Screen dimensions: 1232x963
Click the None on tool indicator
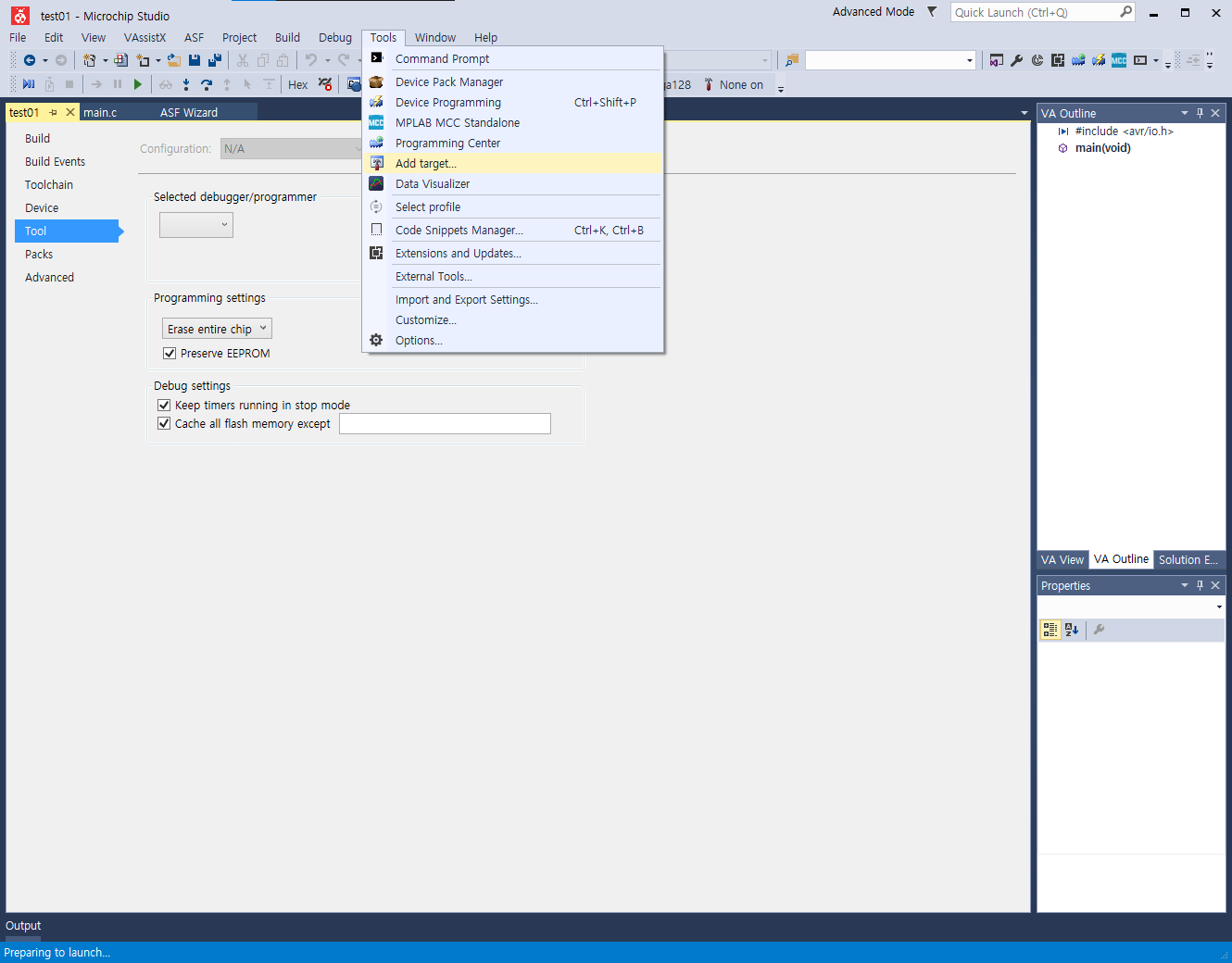(x=734, y=84)
